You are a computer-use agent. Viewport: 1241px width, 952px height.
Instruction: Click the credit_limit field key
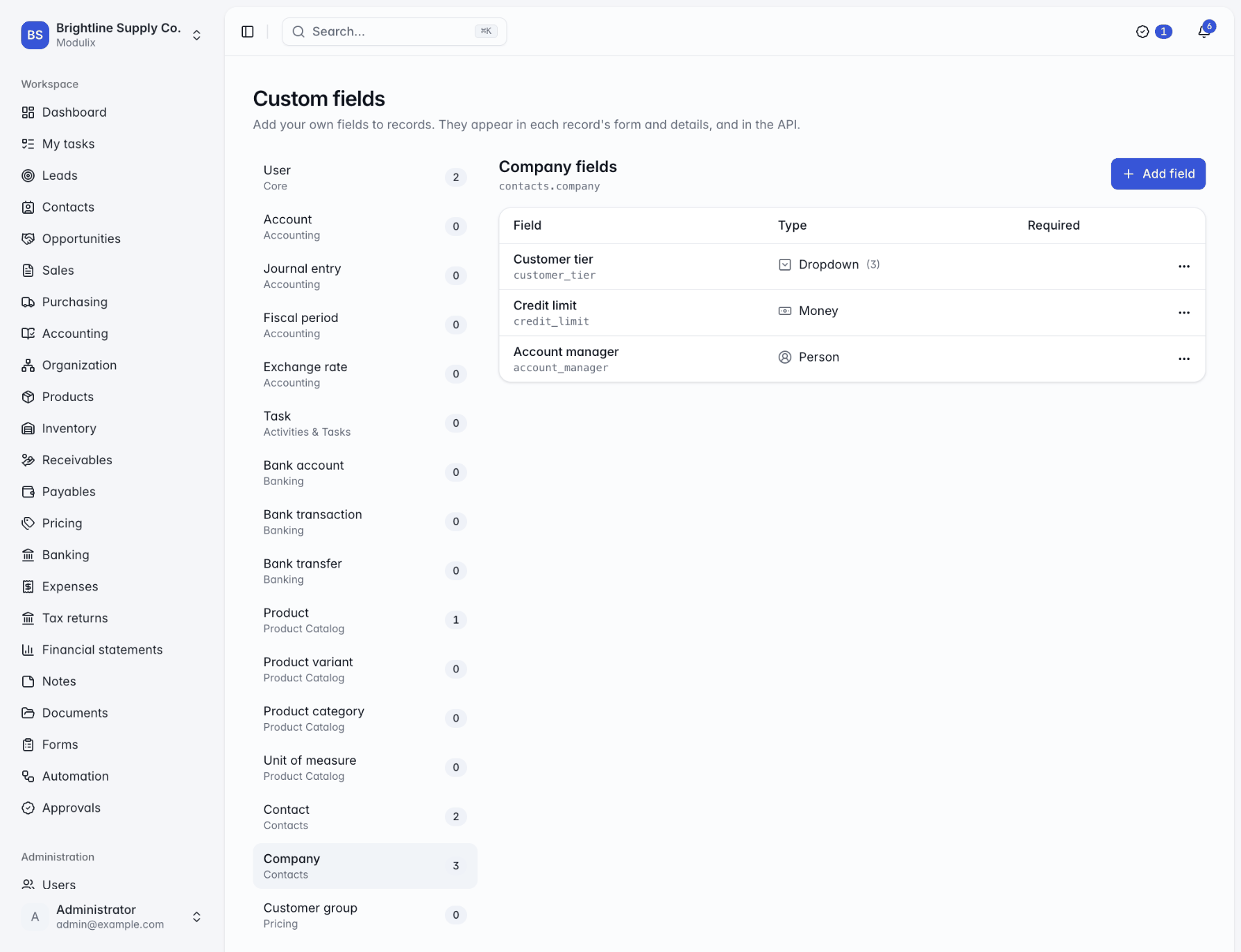(x=551, y=321)
